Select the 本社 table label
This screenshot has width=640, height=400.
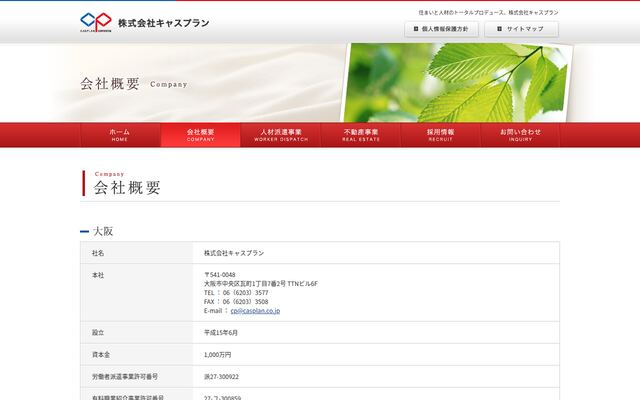point(98,275)
